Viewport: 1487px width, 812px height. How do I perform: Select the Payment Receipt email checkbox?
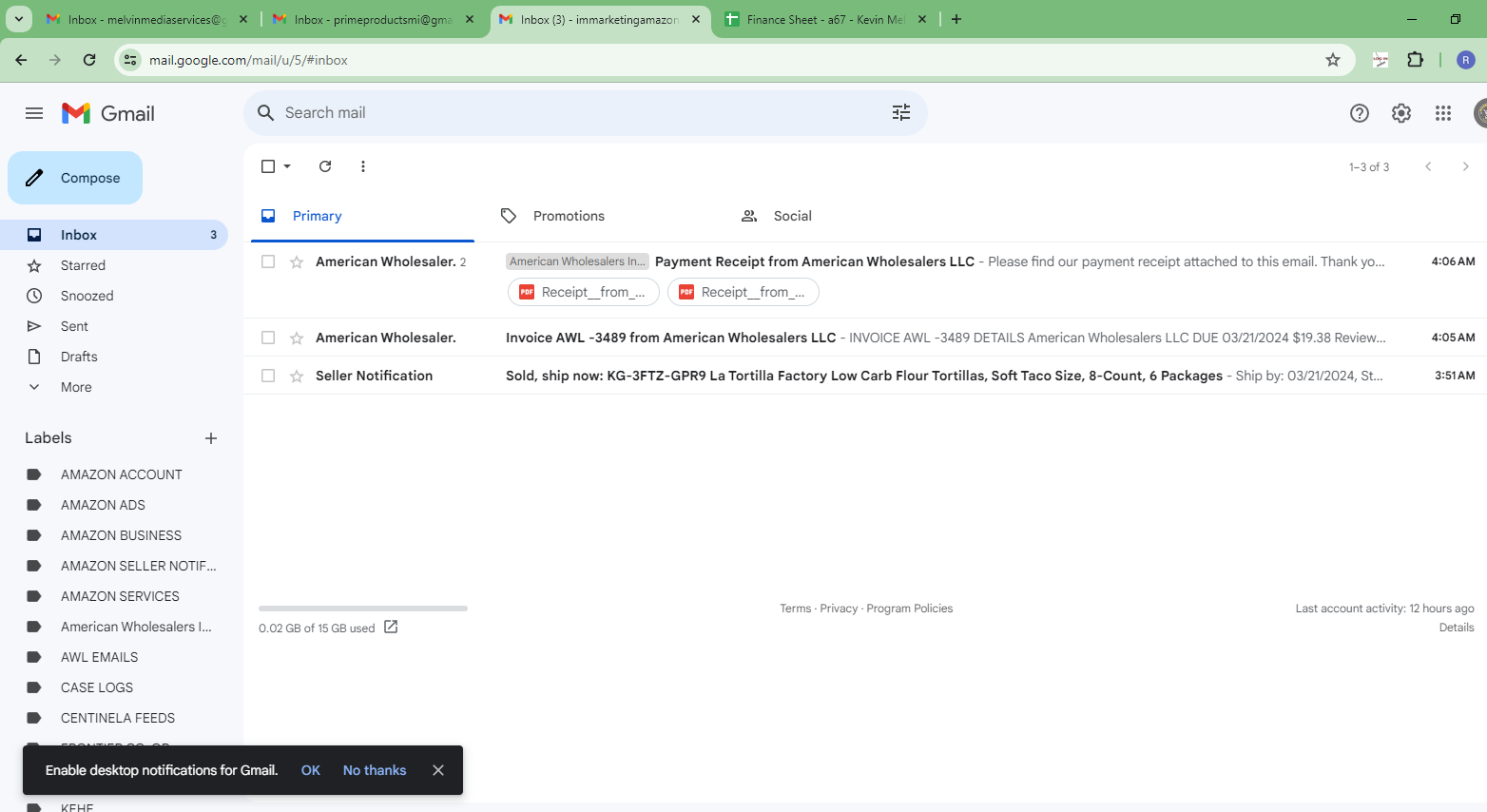(268, 261)
